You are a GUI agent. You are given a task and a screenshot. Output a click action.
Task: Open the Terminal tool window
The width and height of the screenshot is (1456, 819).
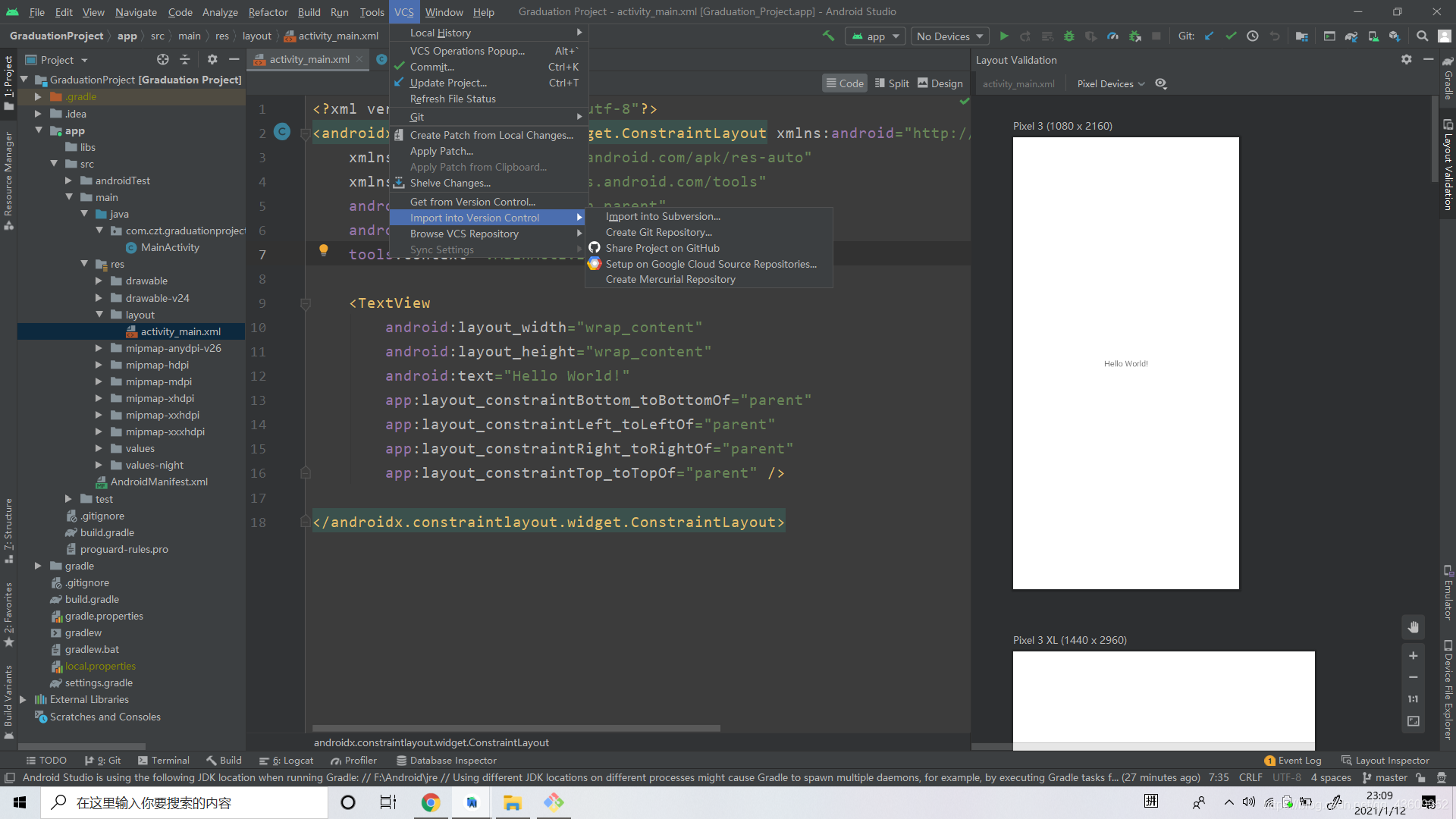click(x=171, y=760)
